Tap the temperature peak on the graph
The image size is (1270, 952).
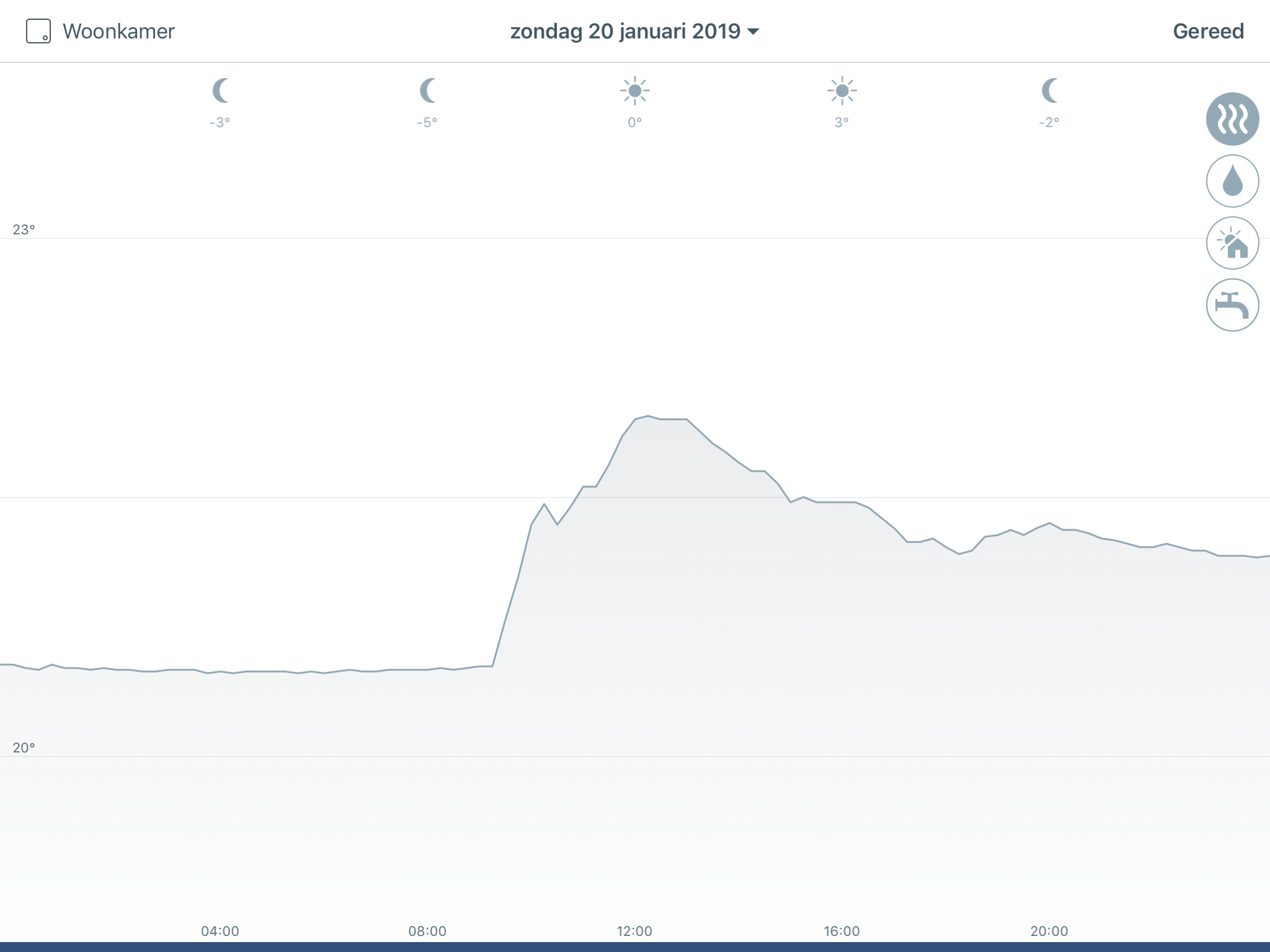[x=647, y=416]
